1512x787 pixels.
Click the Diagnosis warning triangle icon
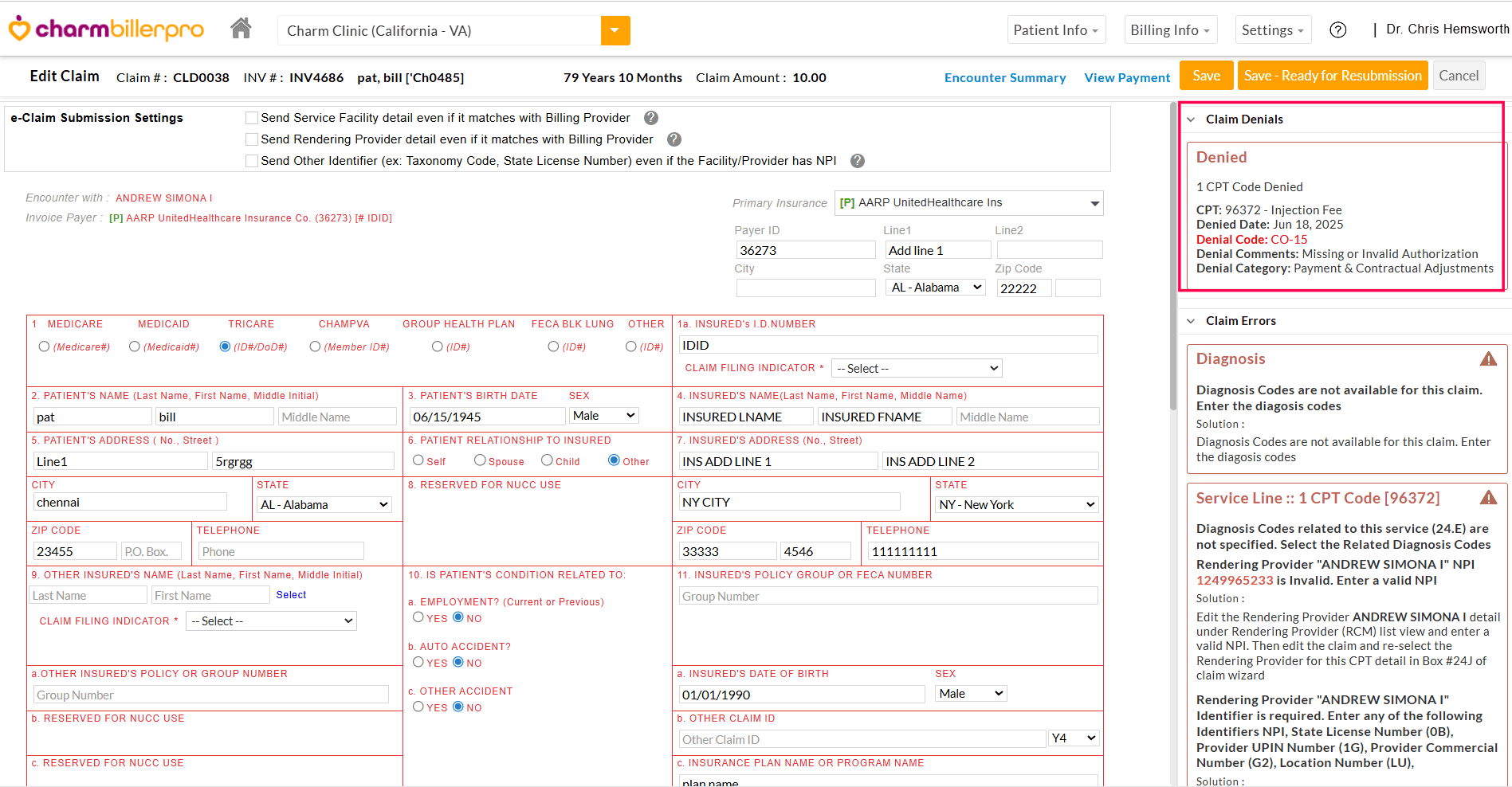point(1488,359)
